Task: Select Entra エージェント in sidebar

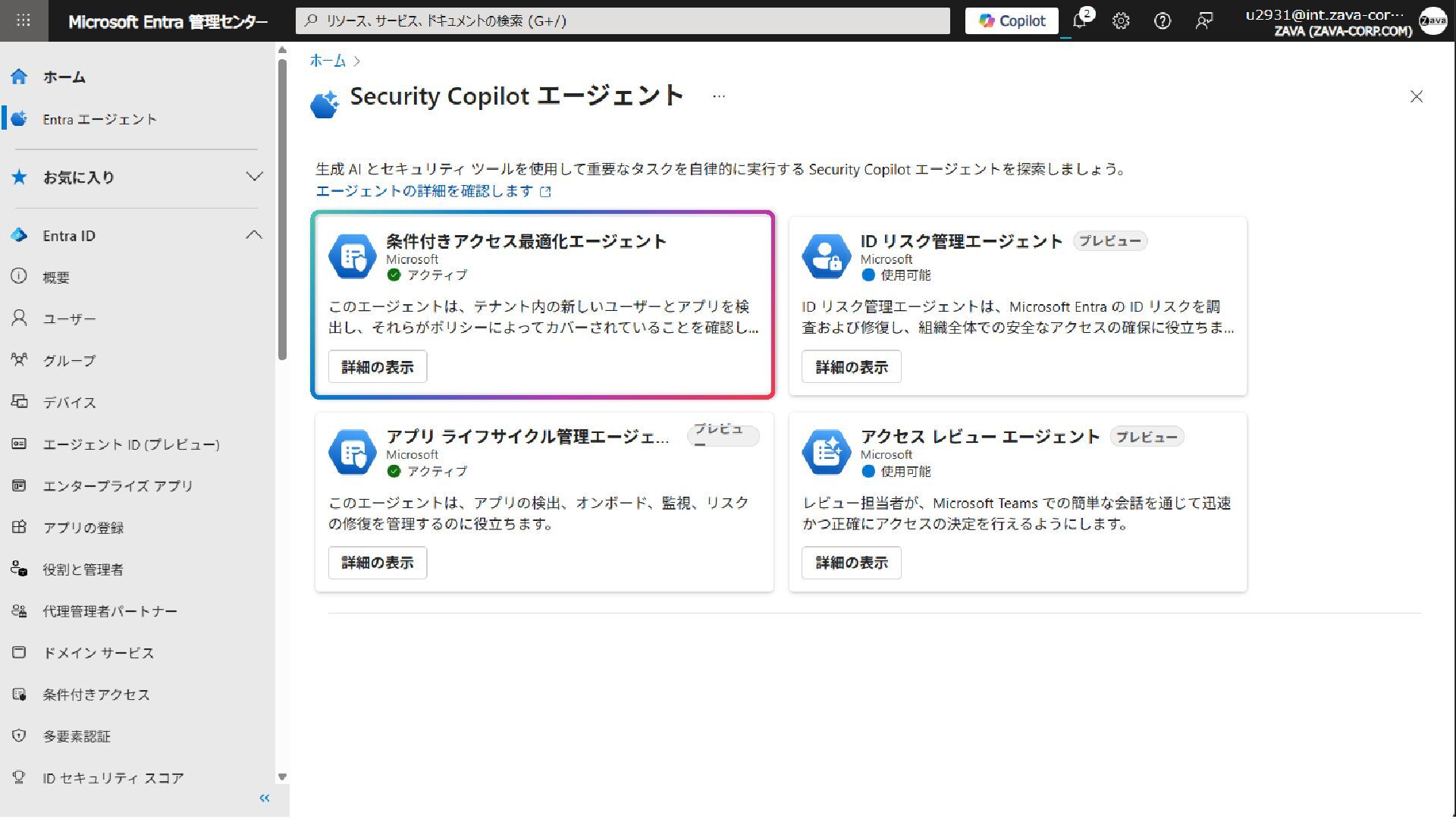Action: (x=99, y=119)
